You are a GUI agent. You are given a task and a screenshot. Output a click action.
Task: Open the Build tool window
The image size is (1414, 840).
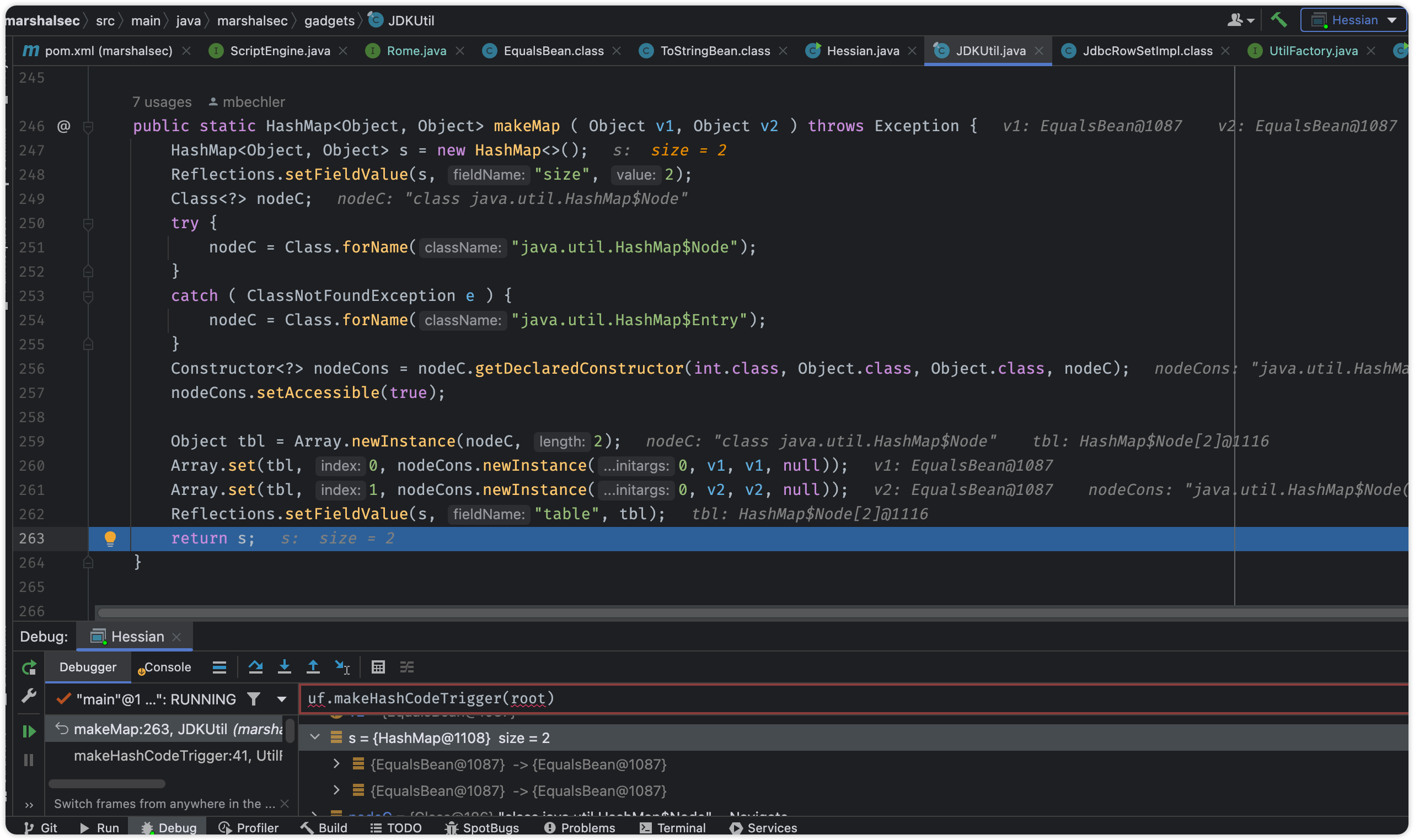pos(324,828)
